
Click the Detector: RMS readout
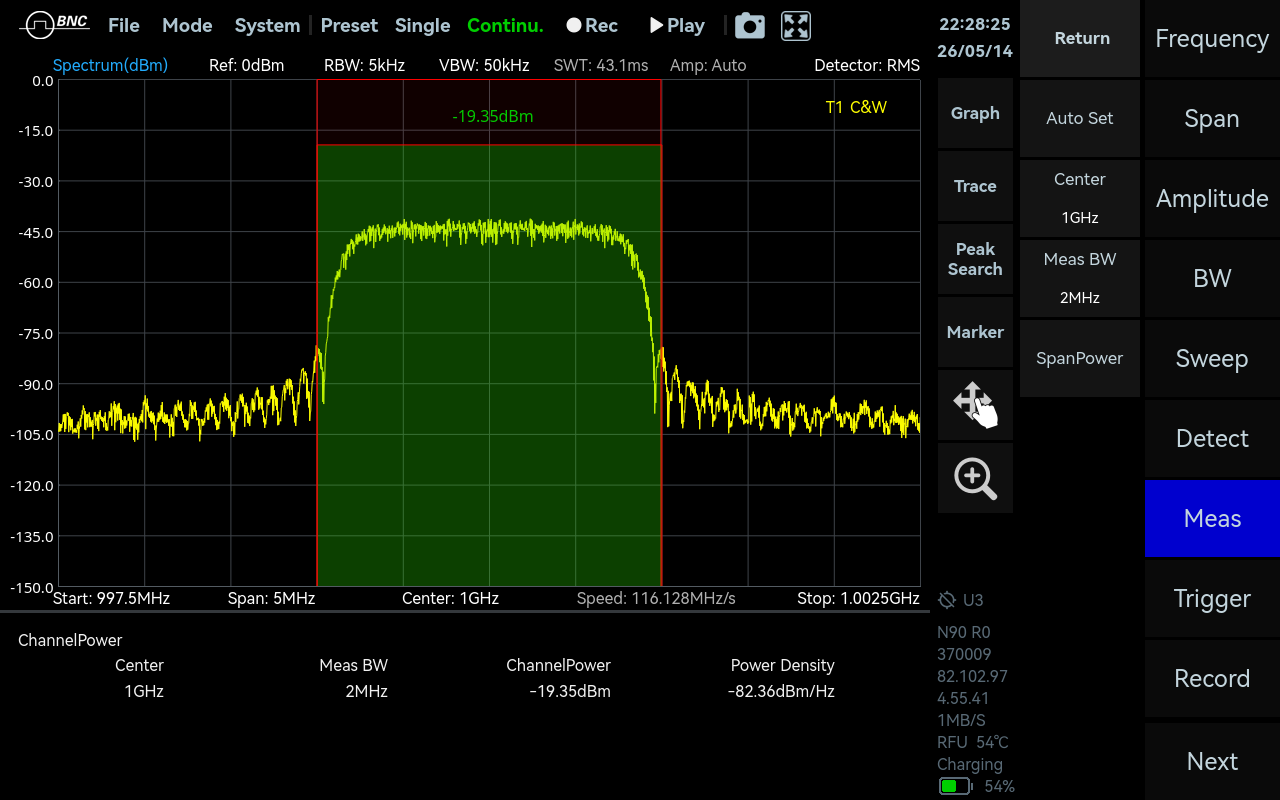point(867,65)
